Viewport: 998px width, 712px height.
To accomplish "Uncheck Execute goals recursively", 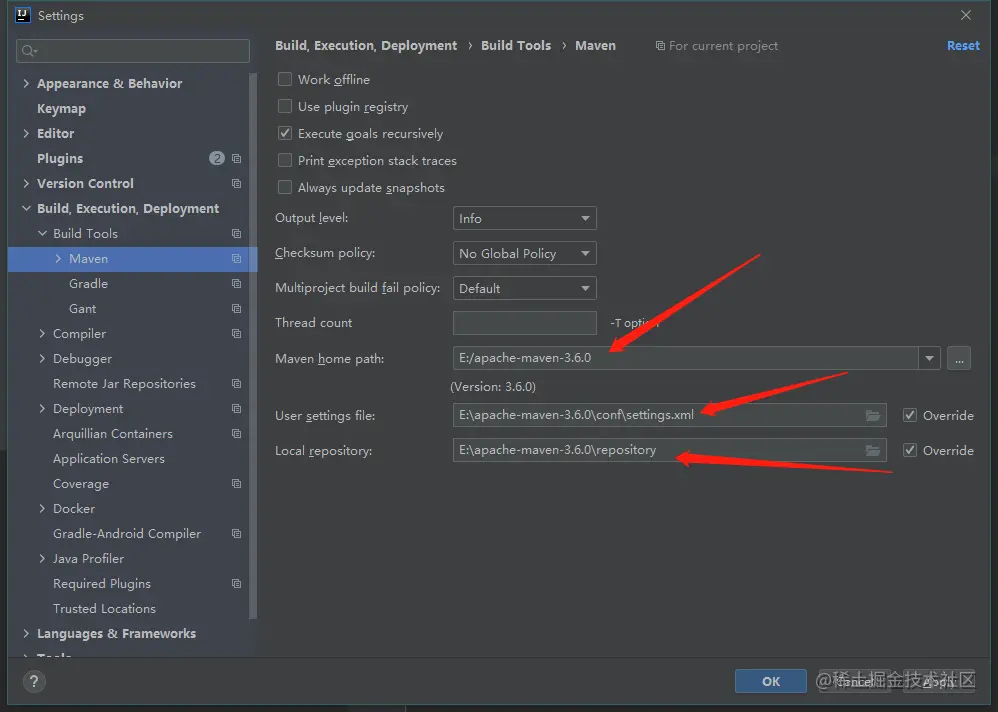I will [x=285, y=133].
